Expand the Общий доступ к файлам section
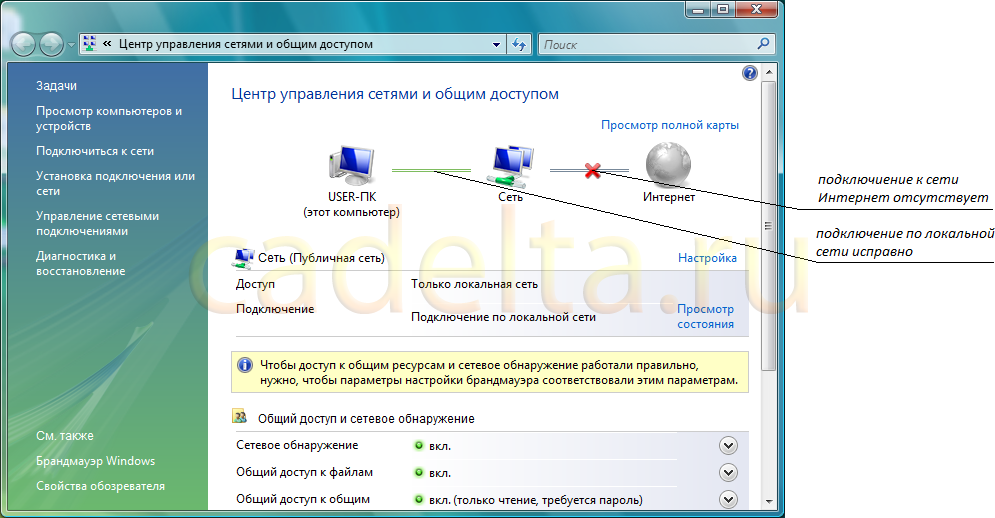Viewport: 995px width, 518px height. click(x=728, y=473)
